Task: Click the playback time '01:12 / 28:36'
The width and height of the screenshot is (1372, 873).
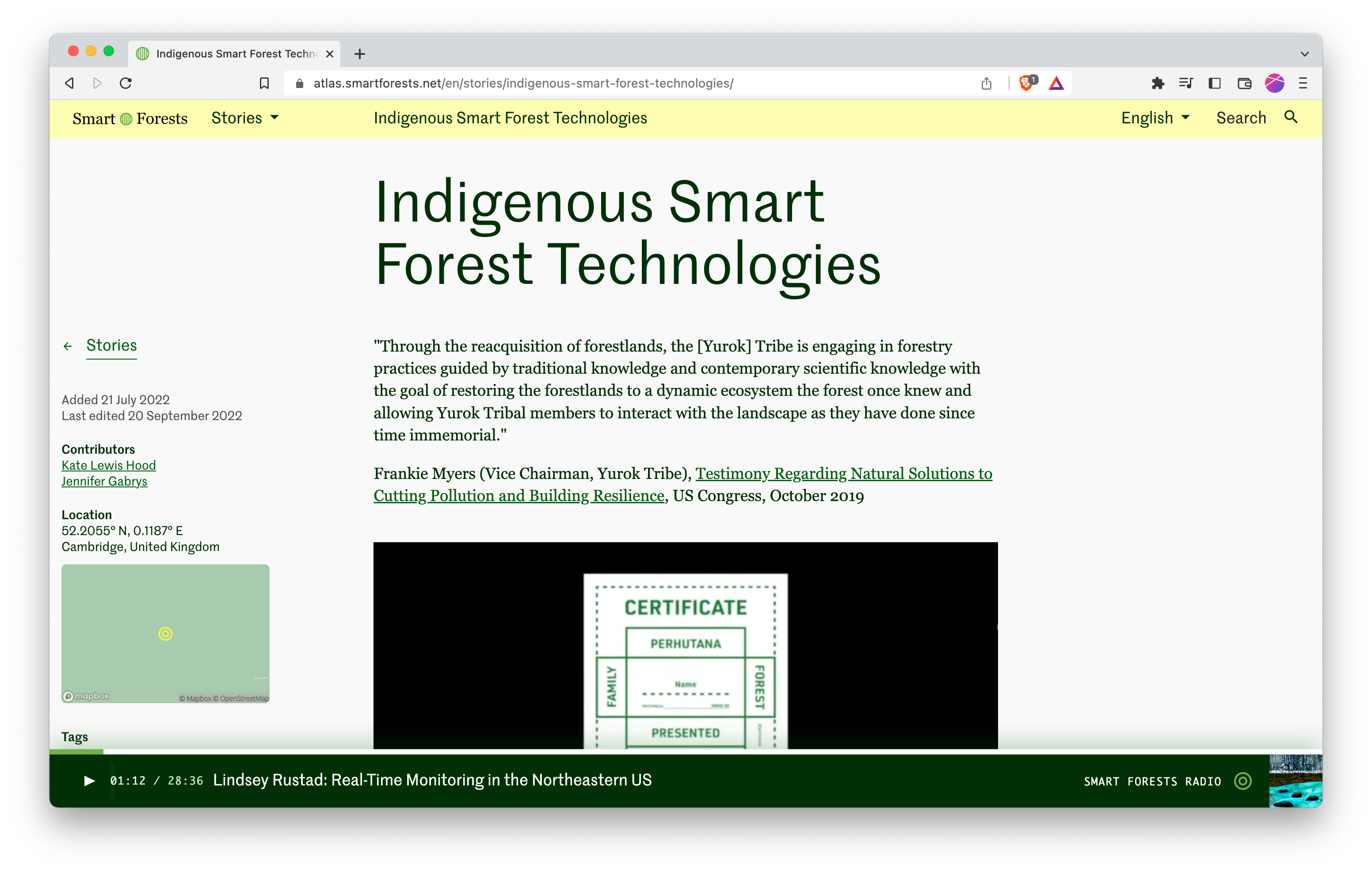Action: [x=156, y=781]
